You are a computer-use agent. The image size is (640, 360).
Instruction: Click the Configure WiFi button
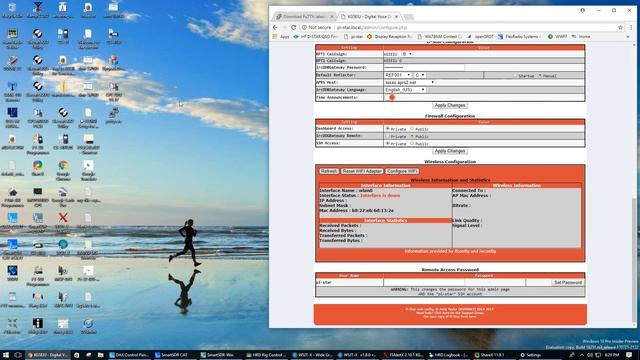click(402, 171)
